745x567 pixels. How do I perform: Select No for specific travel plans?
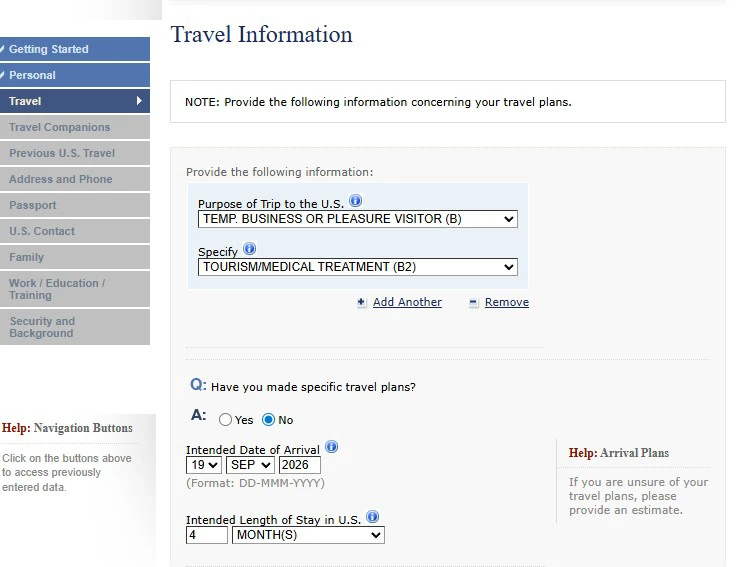[268, 420]
